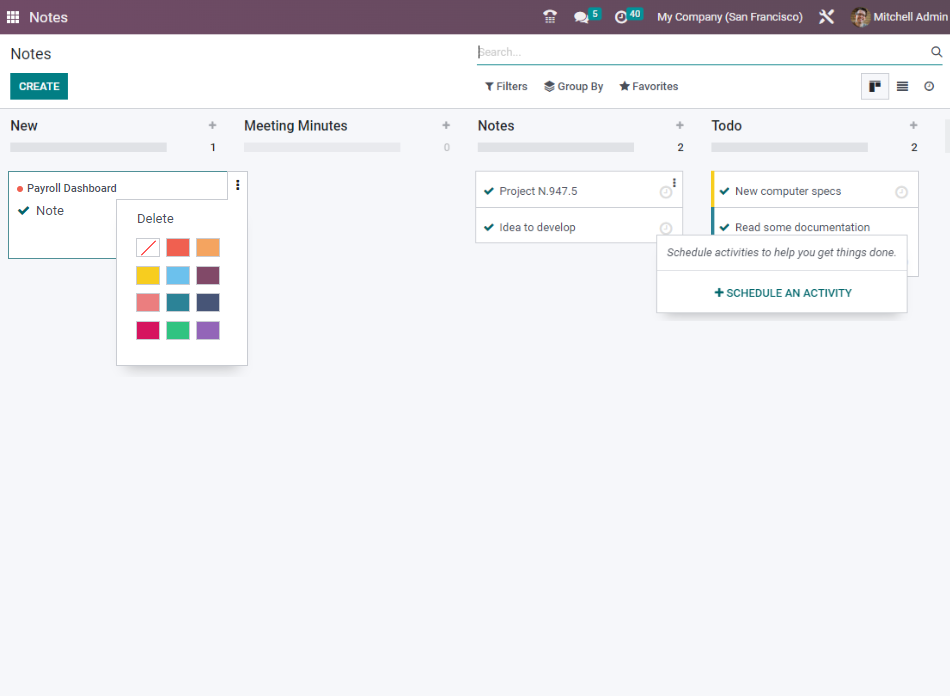Click the CREATE button
Screen dimensions: 950x696
[39, 87]
